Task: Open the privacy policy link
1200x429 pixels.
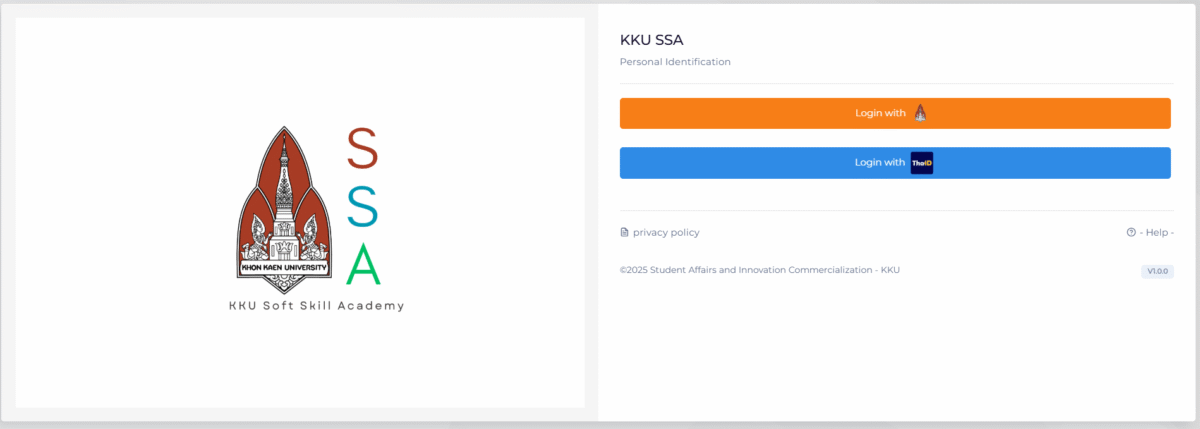Action: coord(666,233)
